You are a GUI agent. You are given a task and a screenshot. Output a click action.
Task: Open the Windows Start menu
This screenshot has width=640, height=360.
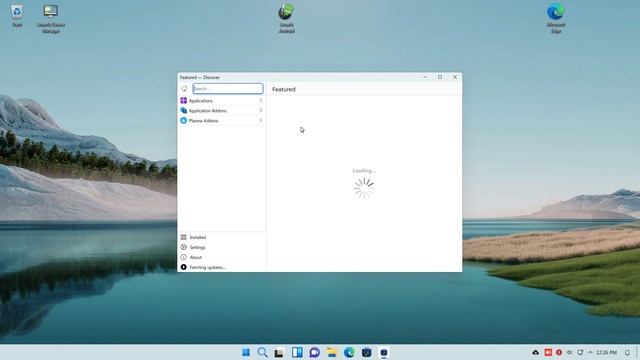click(x=246, y=352)
